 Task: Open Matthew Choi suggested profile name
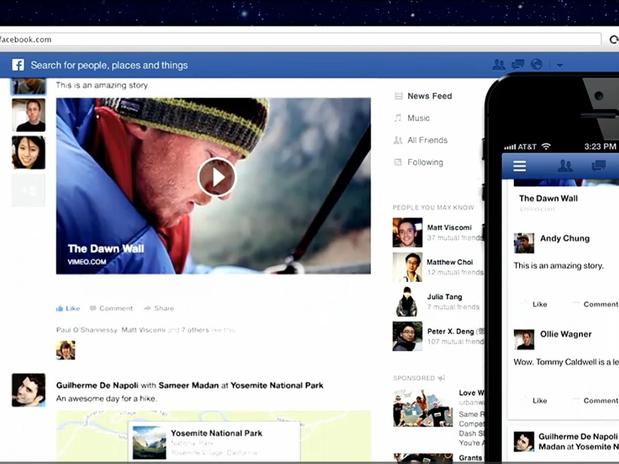(x=450, y=262)
